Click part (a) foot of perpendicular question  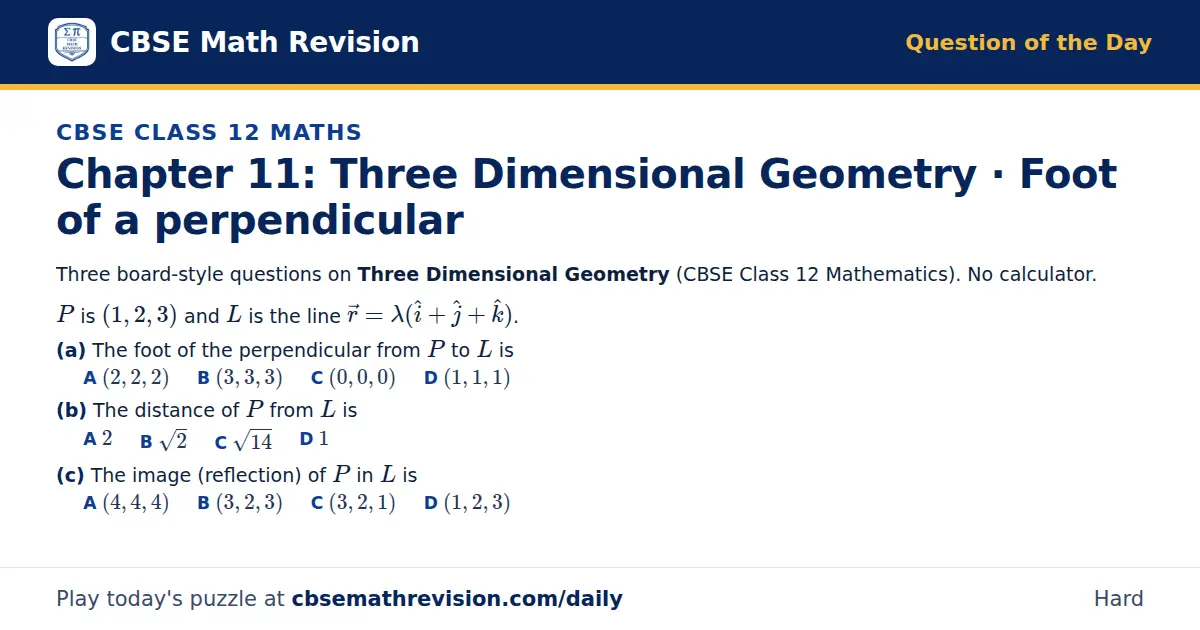[285, 350]
